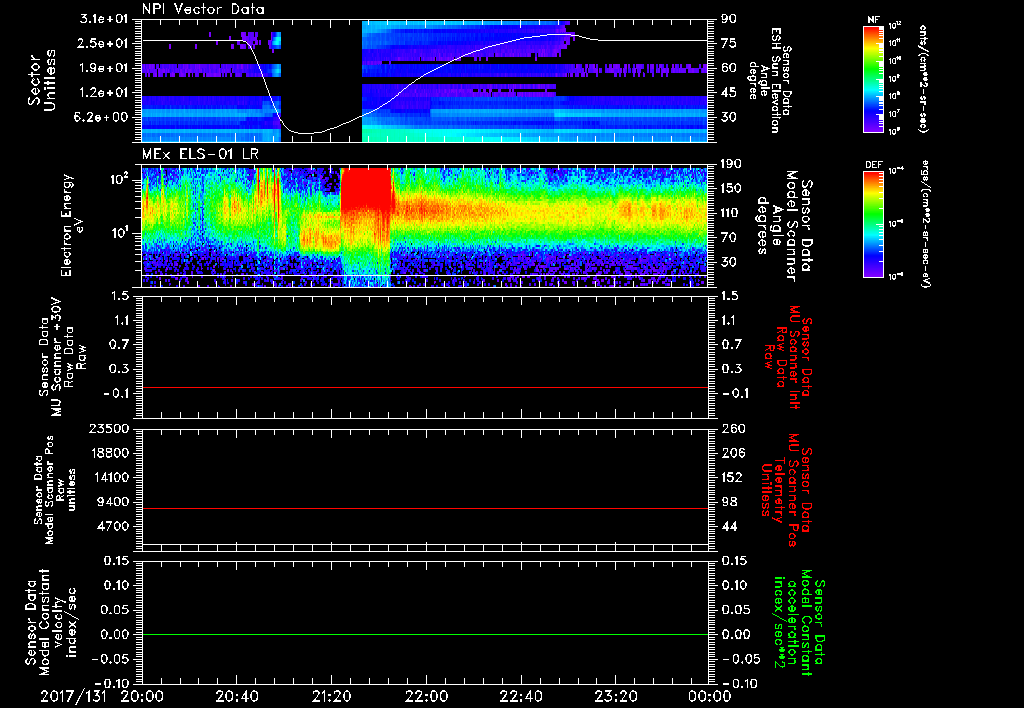The height and width of the screenshot is (708, 1024).
Task: Click the green 'Model Constant acceleration' label
Action: 799,624
